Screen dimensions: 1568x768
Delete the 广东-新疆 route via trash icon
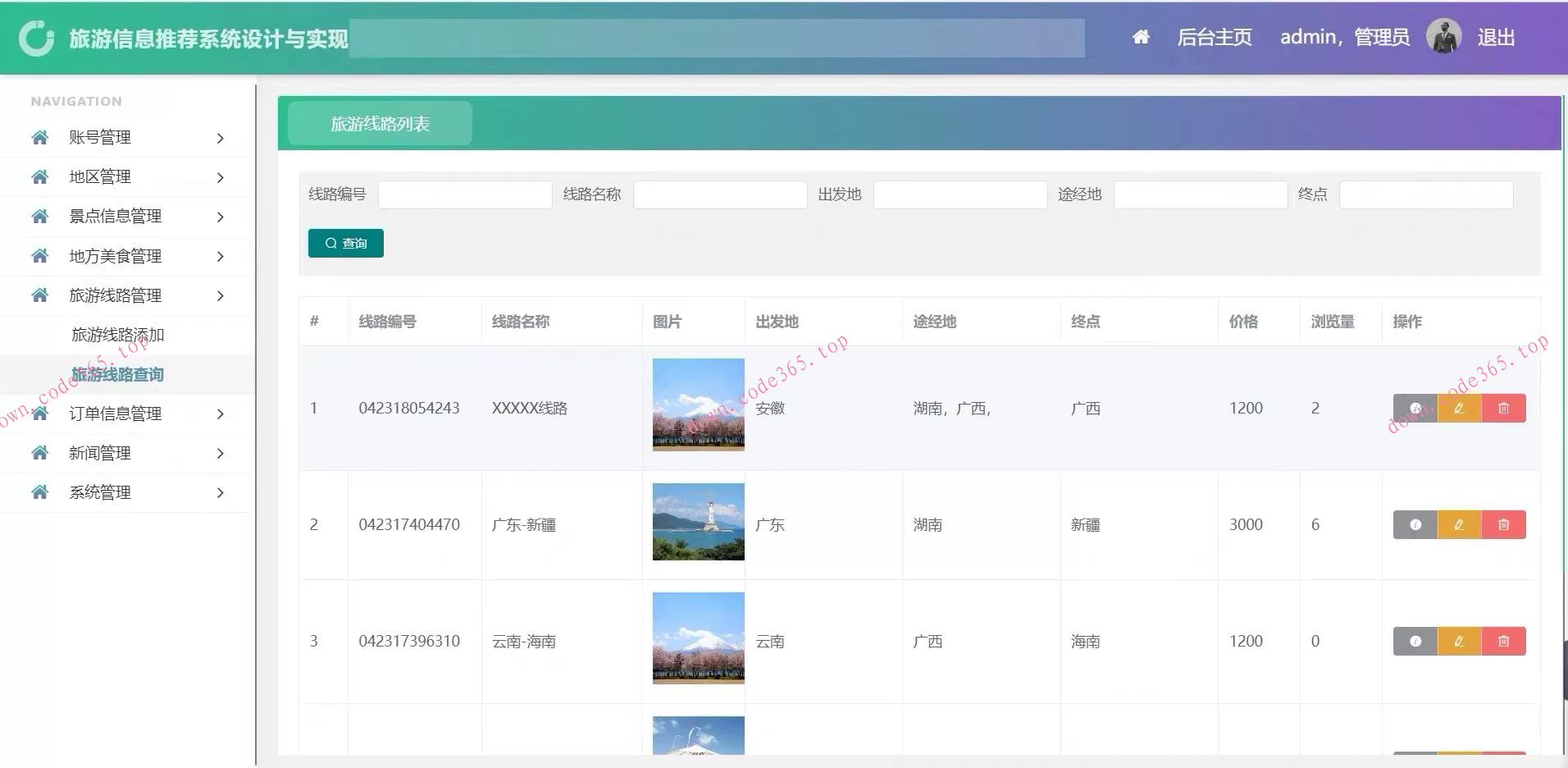[x=1503, y=524]
